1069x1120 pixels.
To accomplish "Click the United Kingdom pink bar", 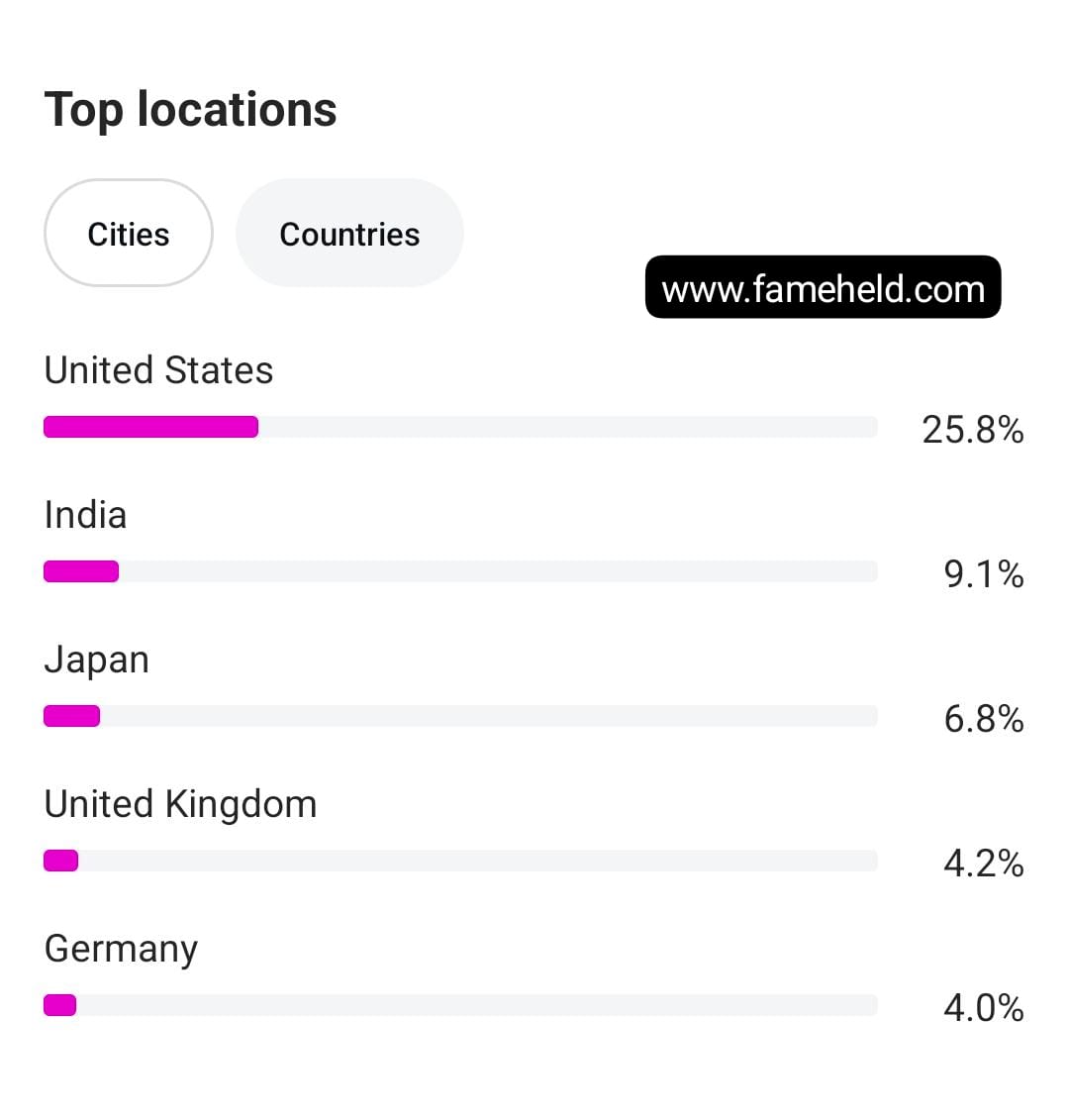I will pyautogui.click(x=60, y=861).
